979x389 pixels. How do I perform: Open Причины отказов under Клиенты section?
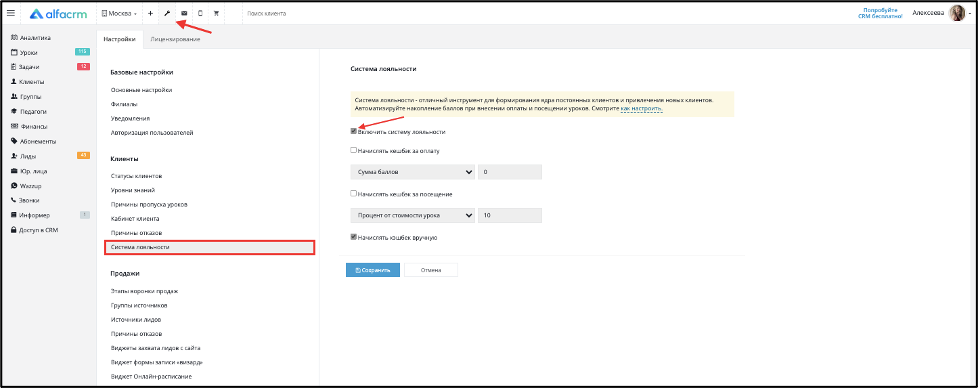(136, 234)
